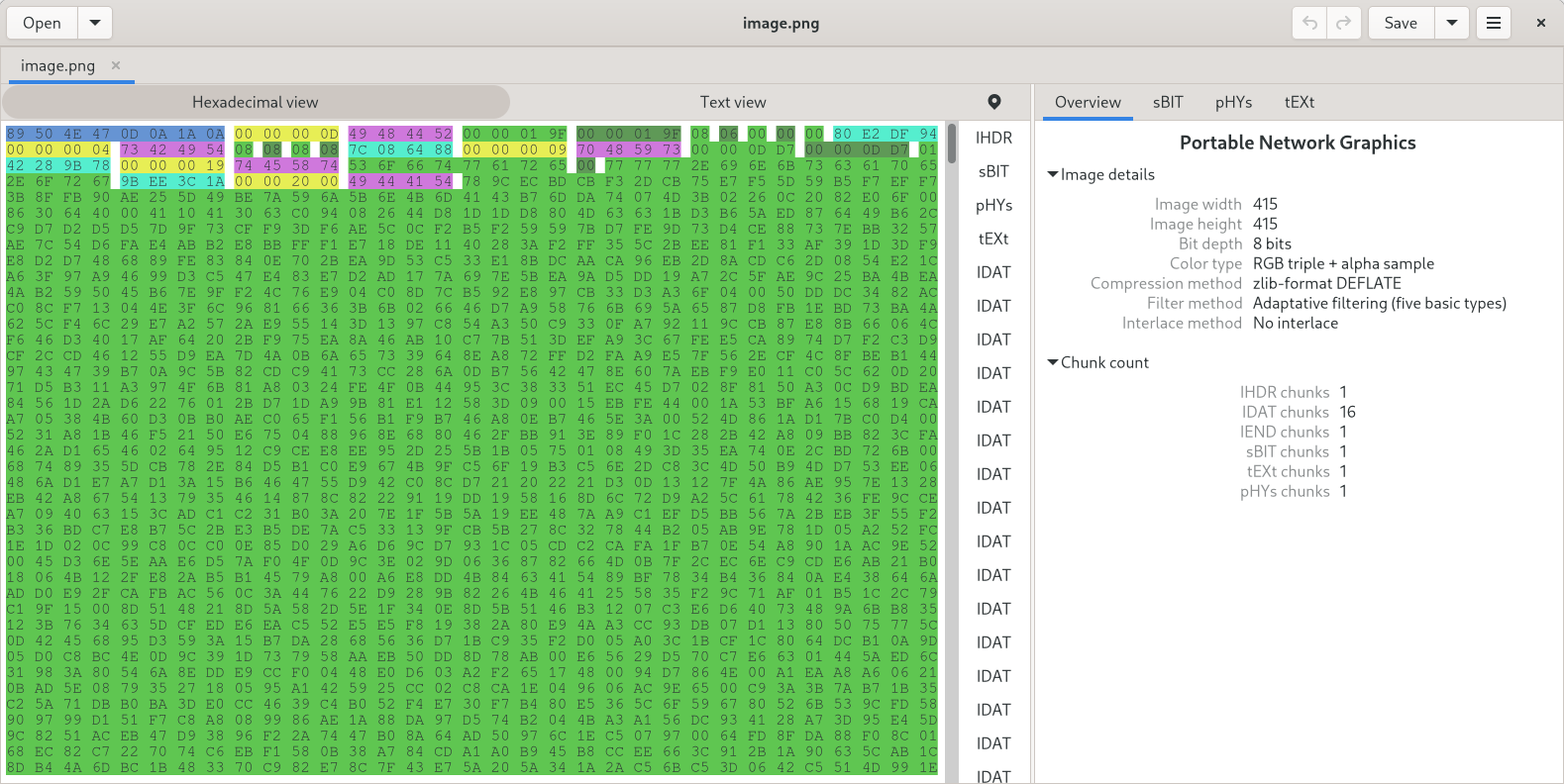Select the IHDR chunk in the list
This screenshot has width=1564, height=784.
993,138
